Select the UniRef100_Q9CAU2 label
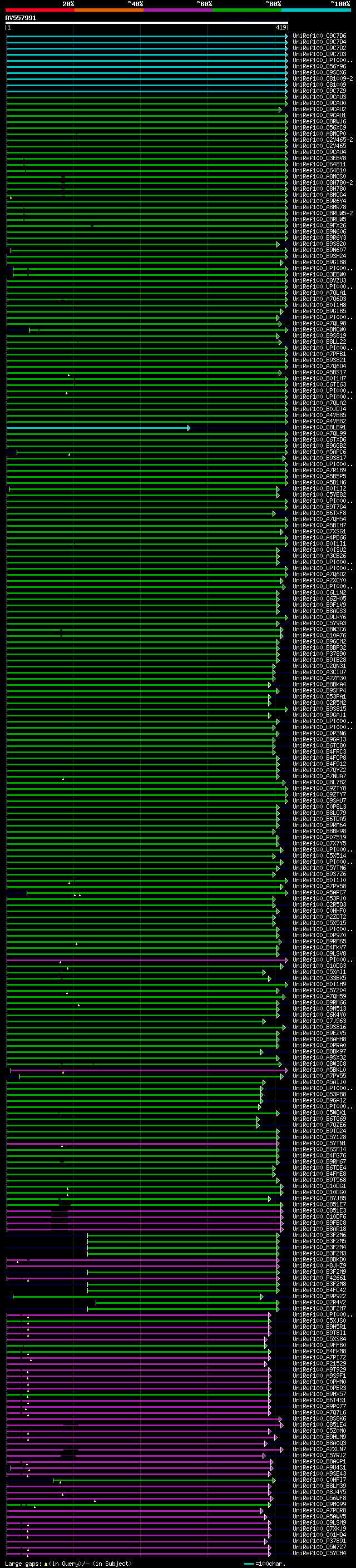Viewport: 356px width, 1568px height. click(x=319, y=110)
